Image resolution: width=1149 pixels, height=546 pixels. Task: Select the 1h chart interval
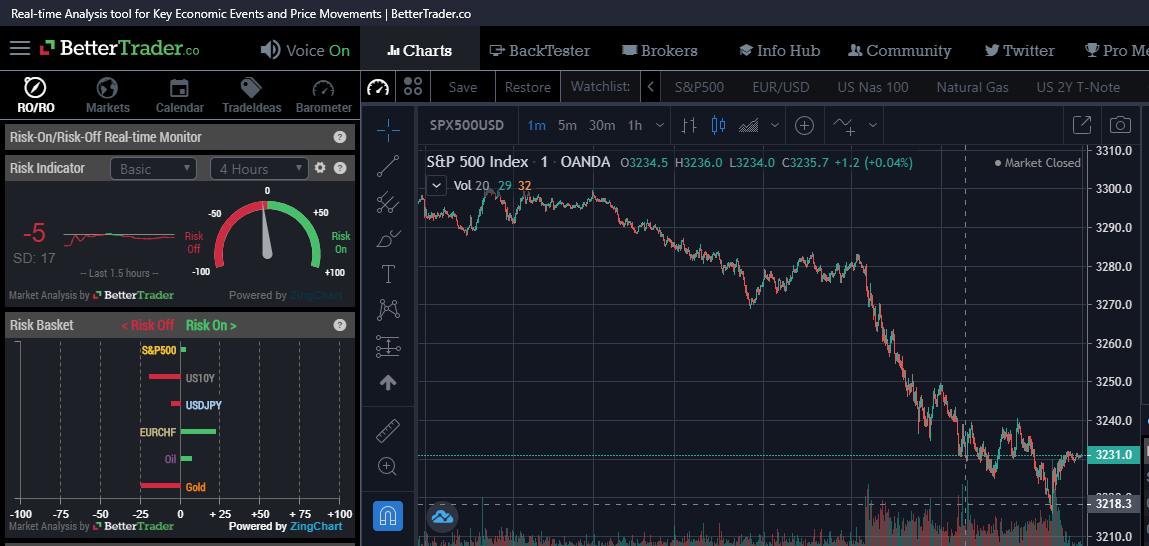635,125
